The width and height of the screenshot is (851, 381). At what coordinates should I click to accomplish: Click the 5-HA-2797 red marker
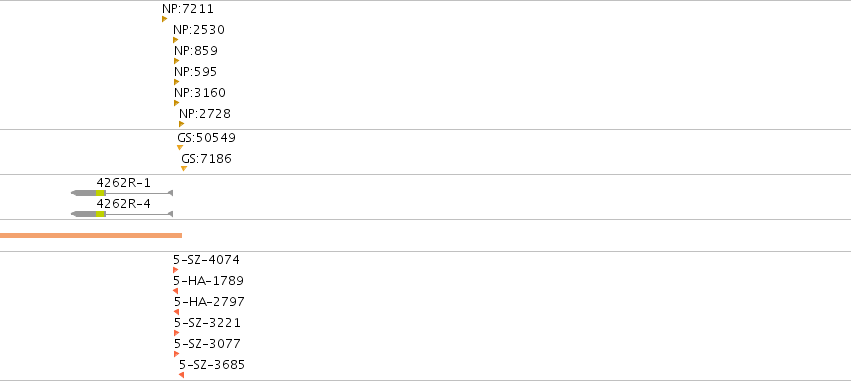click(176, 312)
